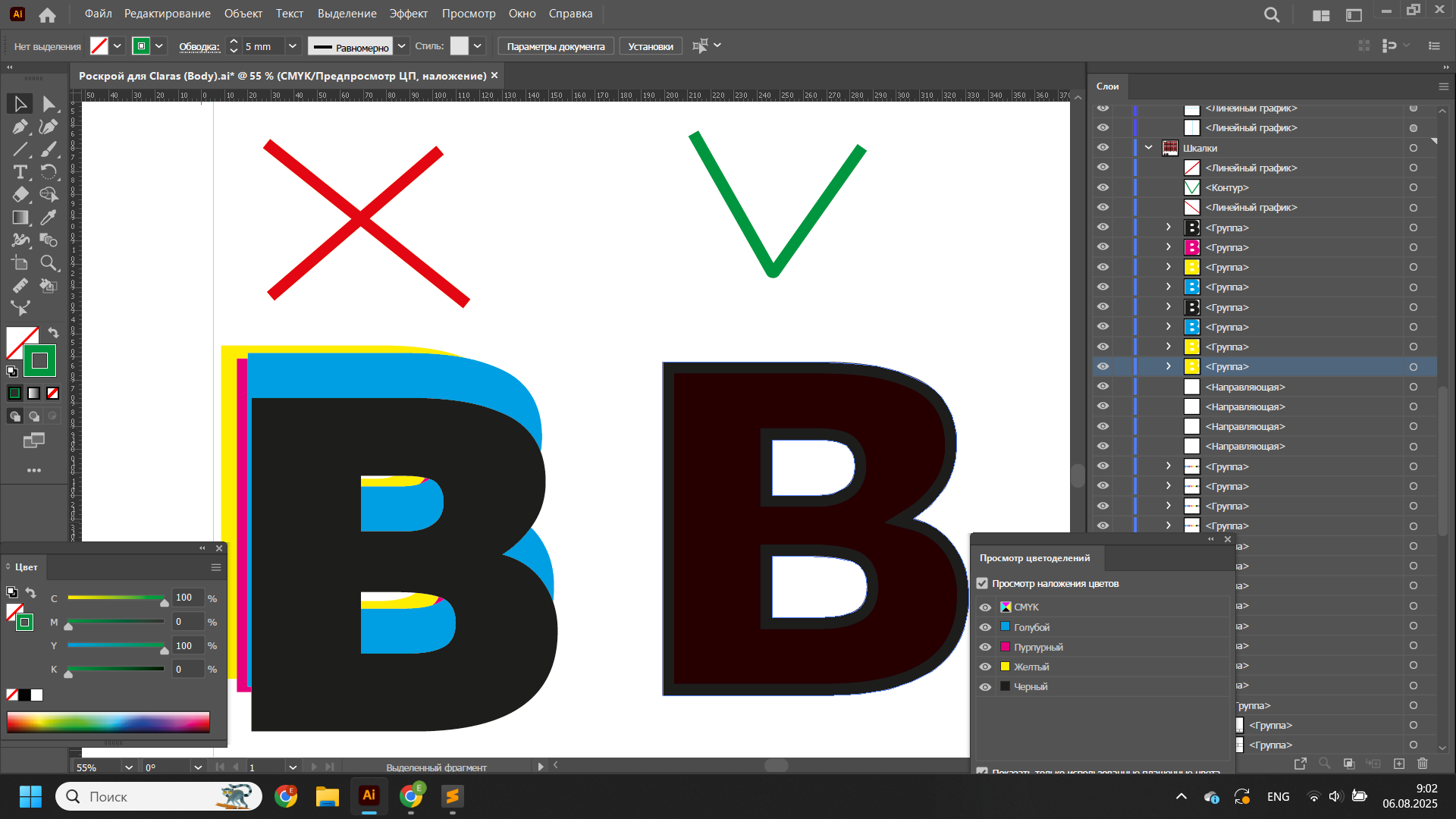Close the Роскрой для Claras document tab
1456x819 pixels.
point(494,76)
